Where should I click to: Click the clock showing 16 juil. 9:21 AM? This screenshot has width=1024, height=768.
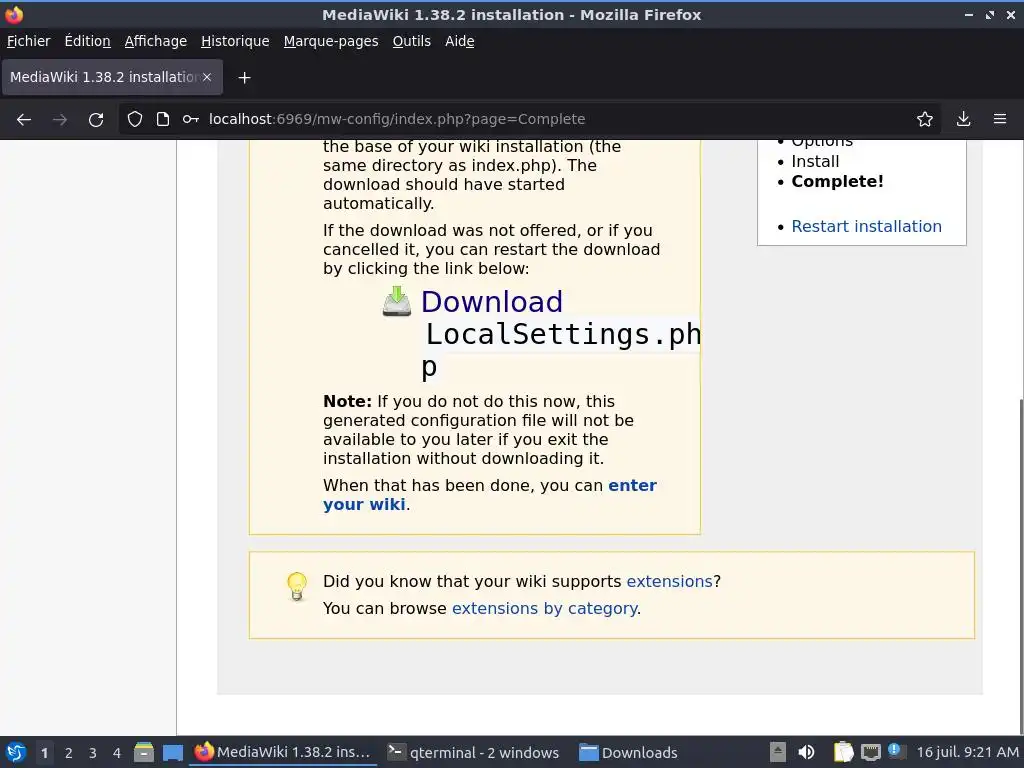[x=967, y=752]
